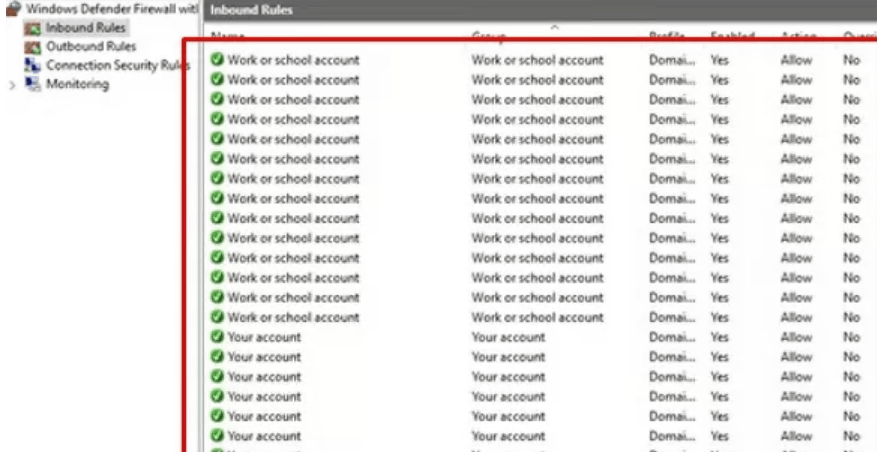This screenshot has height=452, width=877.
Task: Click the Monitoring node icon
Action: coord(33,84)
